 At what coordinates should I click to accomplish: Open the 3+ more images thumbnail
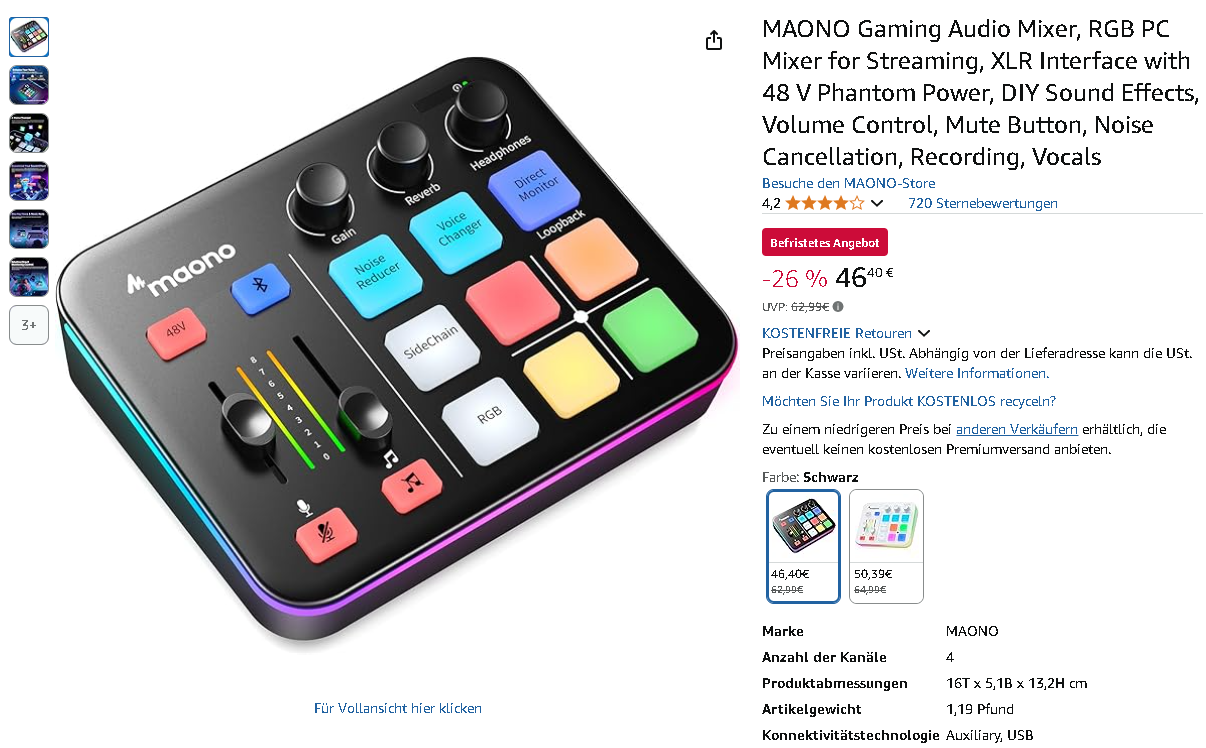coord(29,325)
